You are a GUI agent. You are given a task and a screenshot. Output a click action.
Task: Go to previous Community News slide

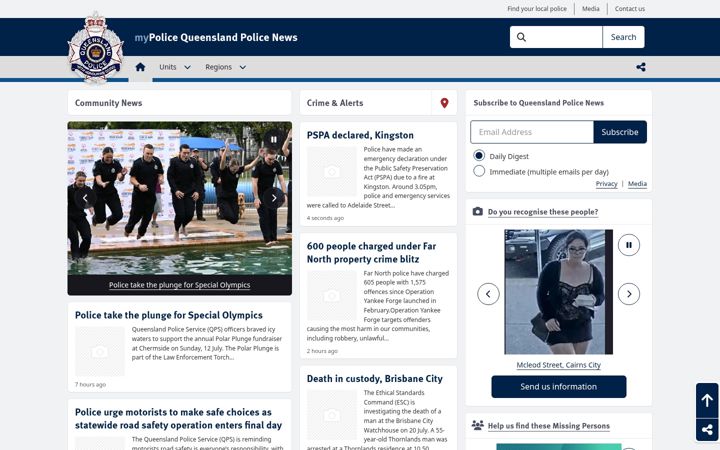coord(85,198)
